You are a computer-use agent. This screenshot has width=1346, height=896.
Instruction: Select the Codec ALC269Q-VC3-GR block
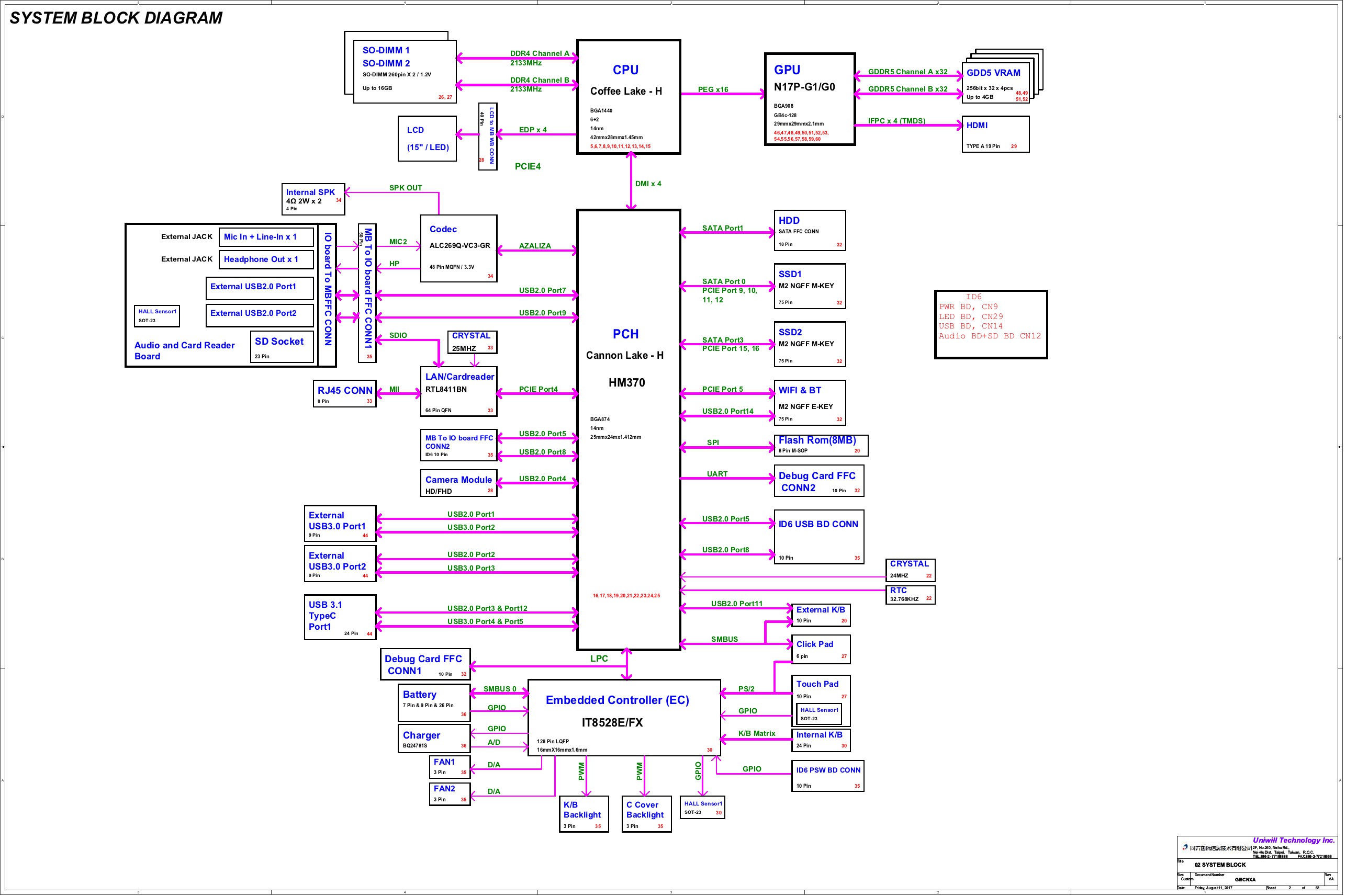tap(458, 248)
